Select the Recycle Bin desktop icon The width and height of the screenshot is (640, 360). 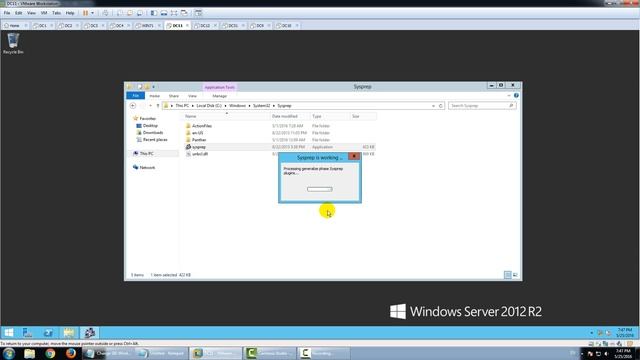click(x=13, y=44)
